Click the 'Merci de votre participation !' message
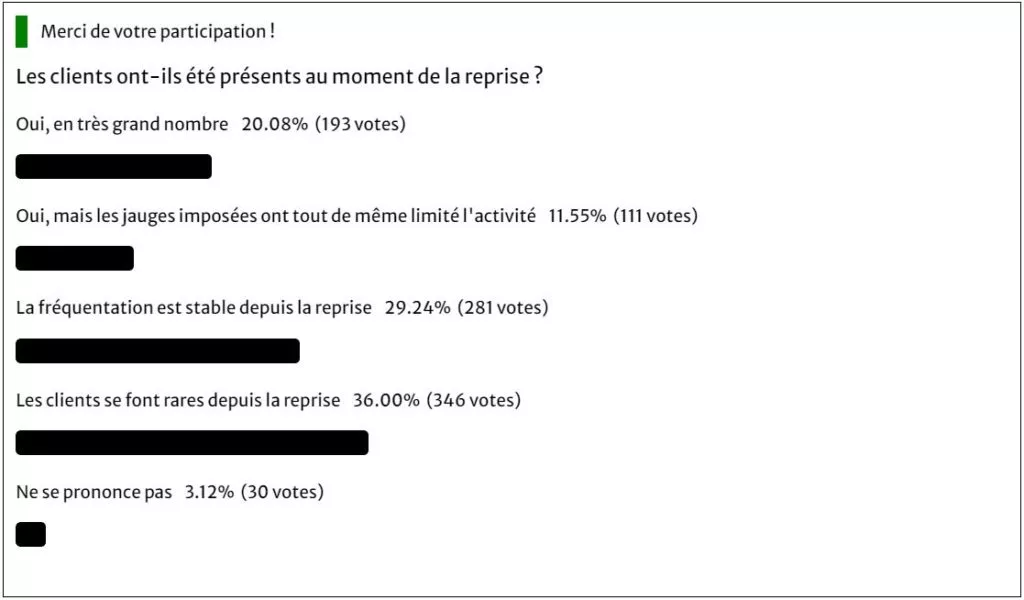This screenshot has height=600, width=1024. pyautogui.click(x=157, y=31)
